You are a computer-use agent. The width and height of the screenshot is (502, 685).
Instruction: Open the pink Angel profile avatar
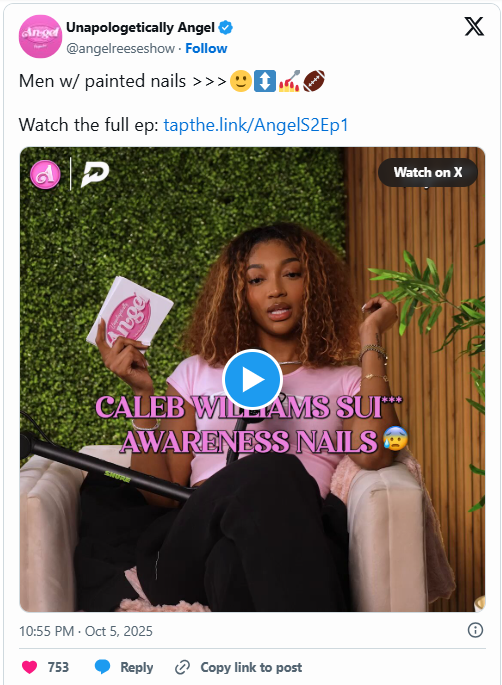tap(40, 36)
